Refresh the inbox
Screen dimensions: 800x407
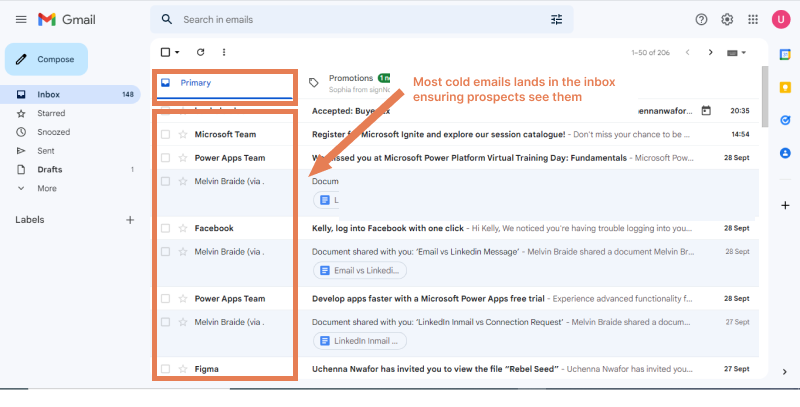[x=201, y=52]
